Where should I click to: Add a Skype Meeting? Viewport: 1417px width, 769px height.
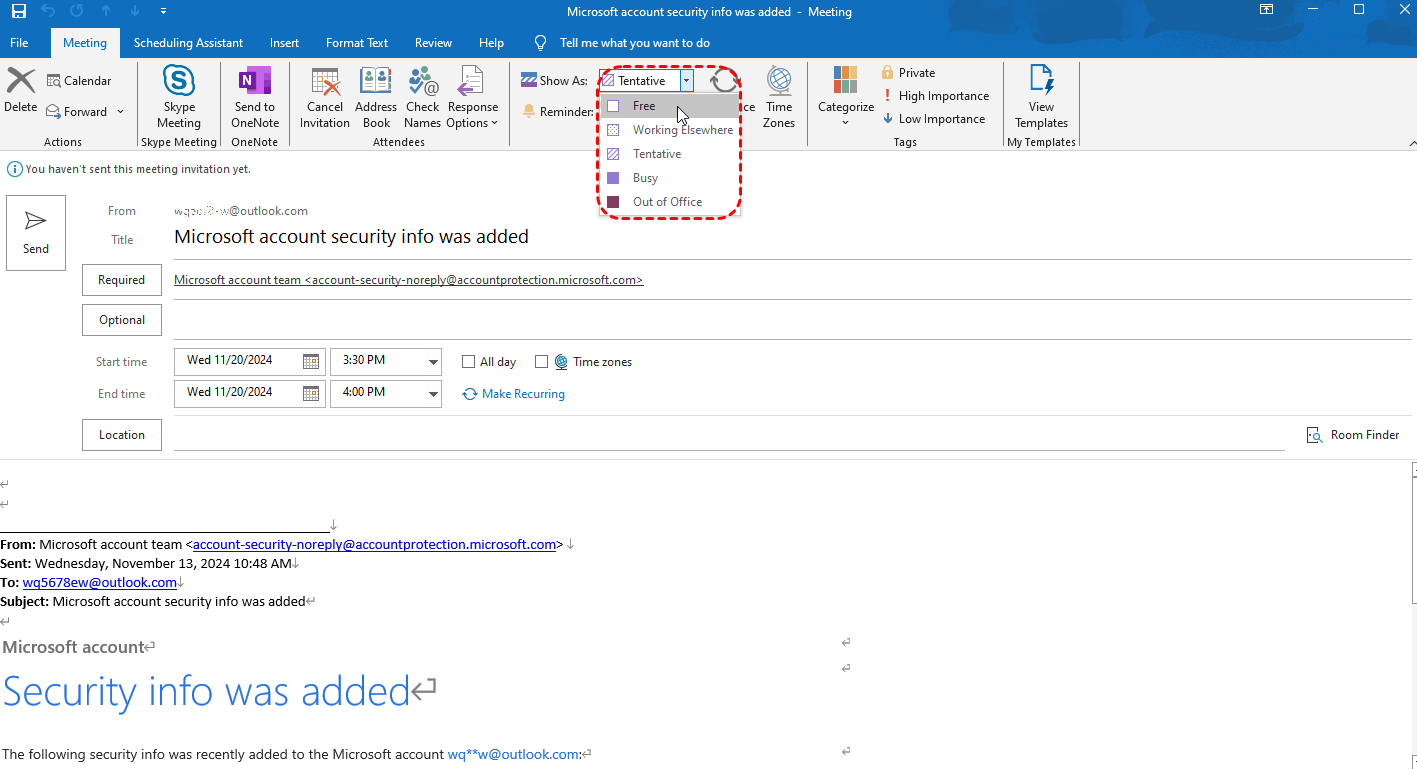179,97
